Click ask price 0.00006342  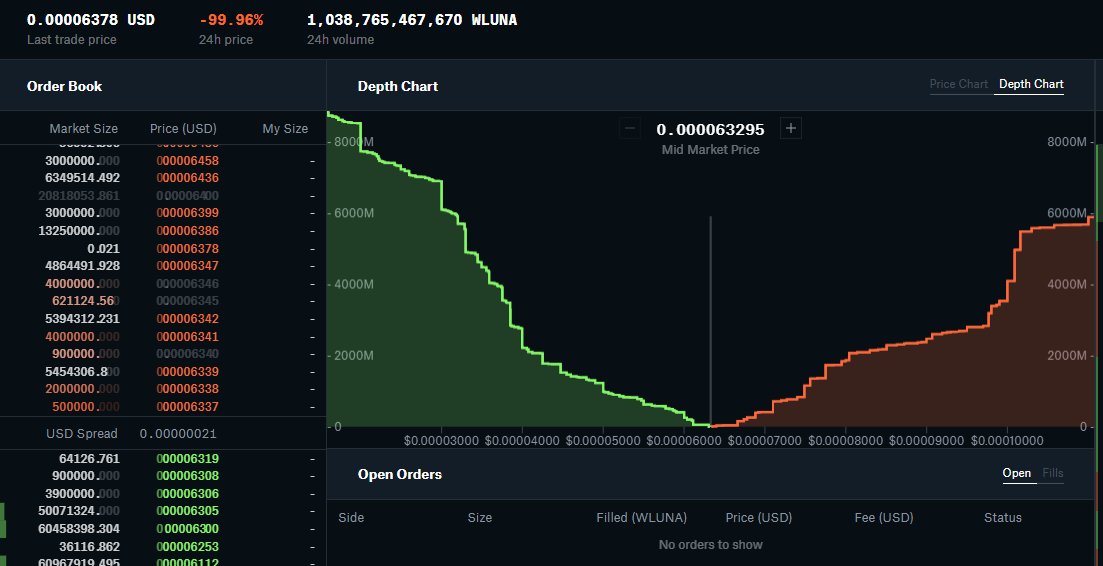tap(187, 319)
